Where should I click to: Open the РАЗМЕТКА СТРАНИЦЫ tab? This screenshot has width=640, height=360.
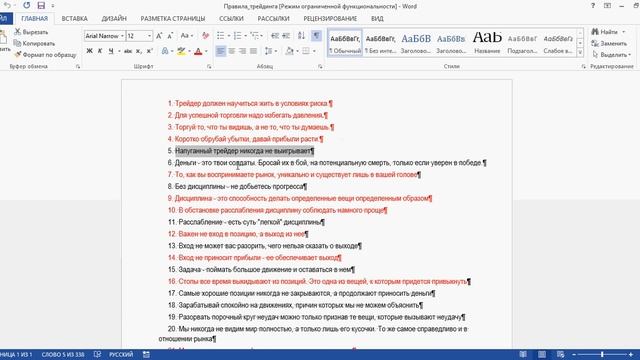pos(173,18)
